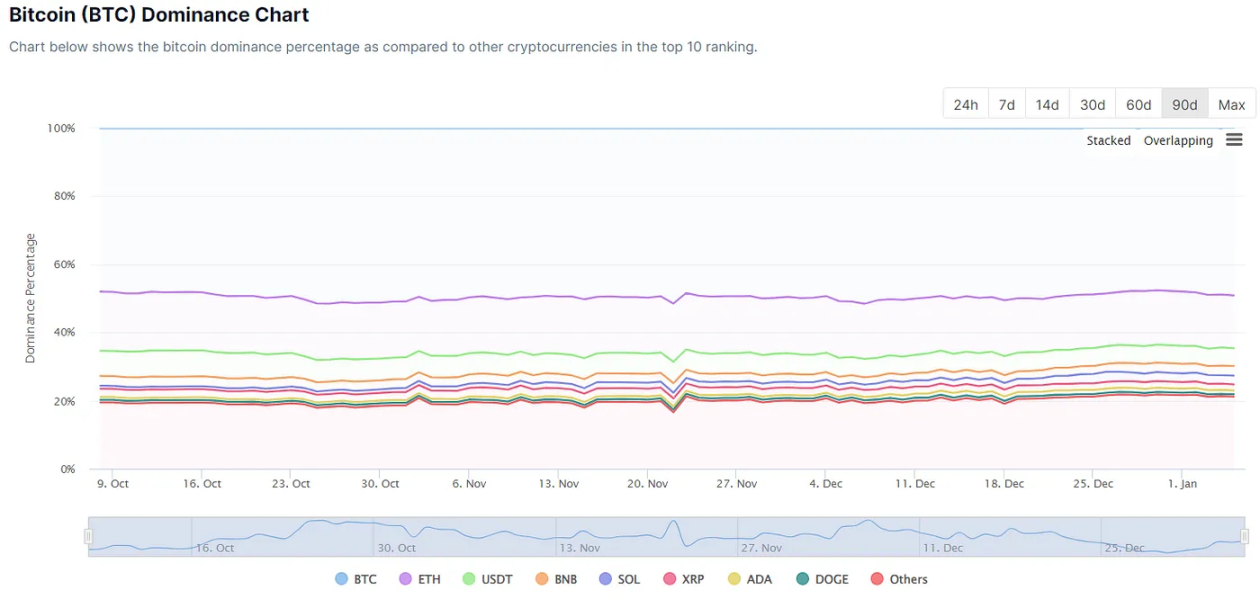This screenshot has height=599, width=1260.
Task: Select the 24h time range
Action: [x=966, y=104]
